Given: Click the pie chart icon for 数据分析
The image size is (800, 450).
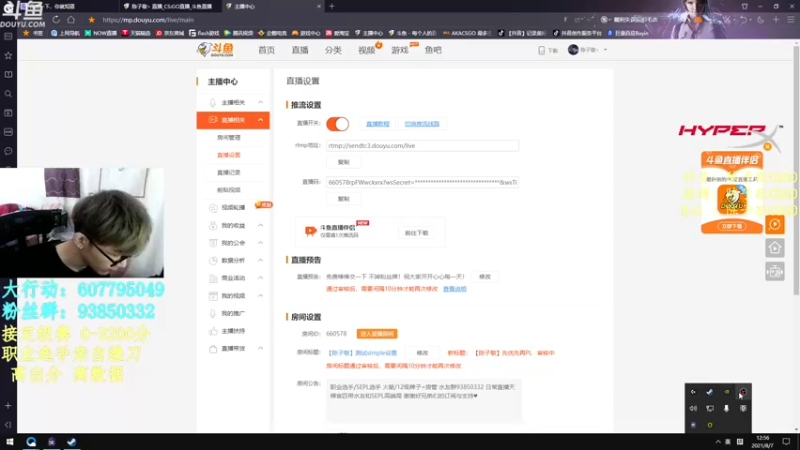Looking at the screenshot, I should tap(213, 261).
